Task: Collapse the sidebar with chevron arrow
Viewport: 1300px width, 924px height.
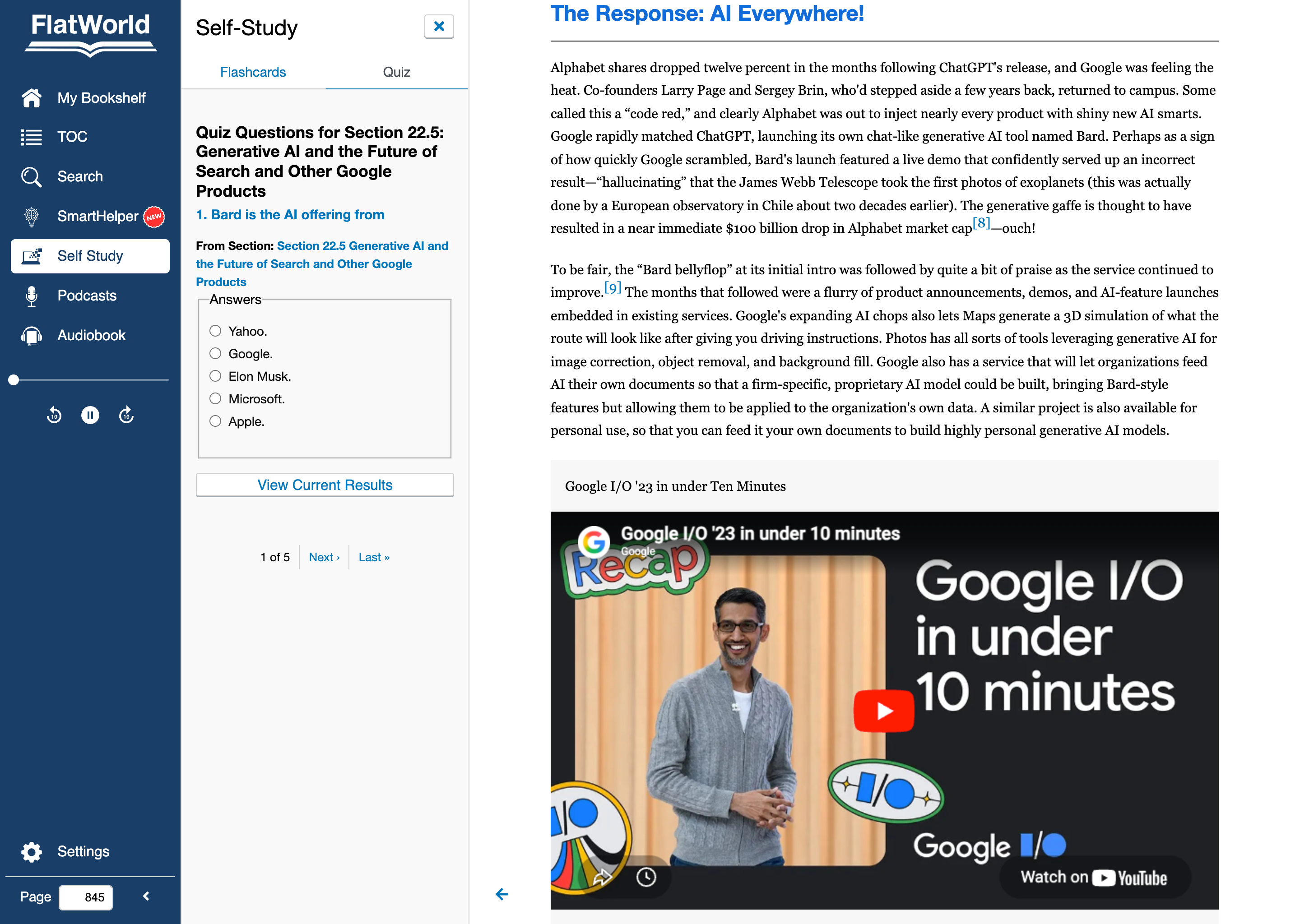Action: click(x=146, y=896)
